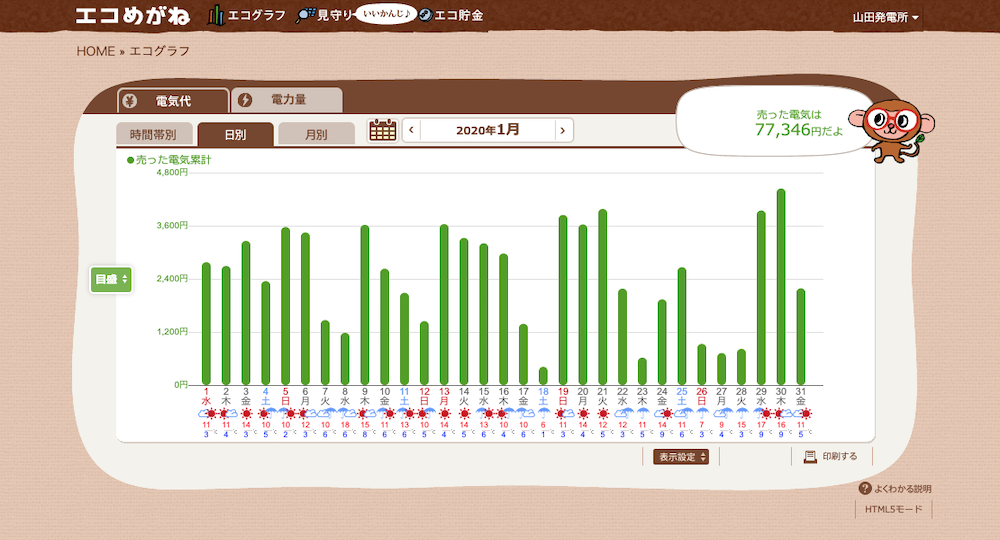Click the day 25 土 date label
The width and height of the screenshot is (1000, 540).
[x=682, y=397]
